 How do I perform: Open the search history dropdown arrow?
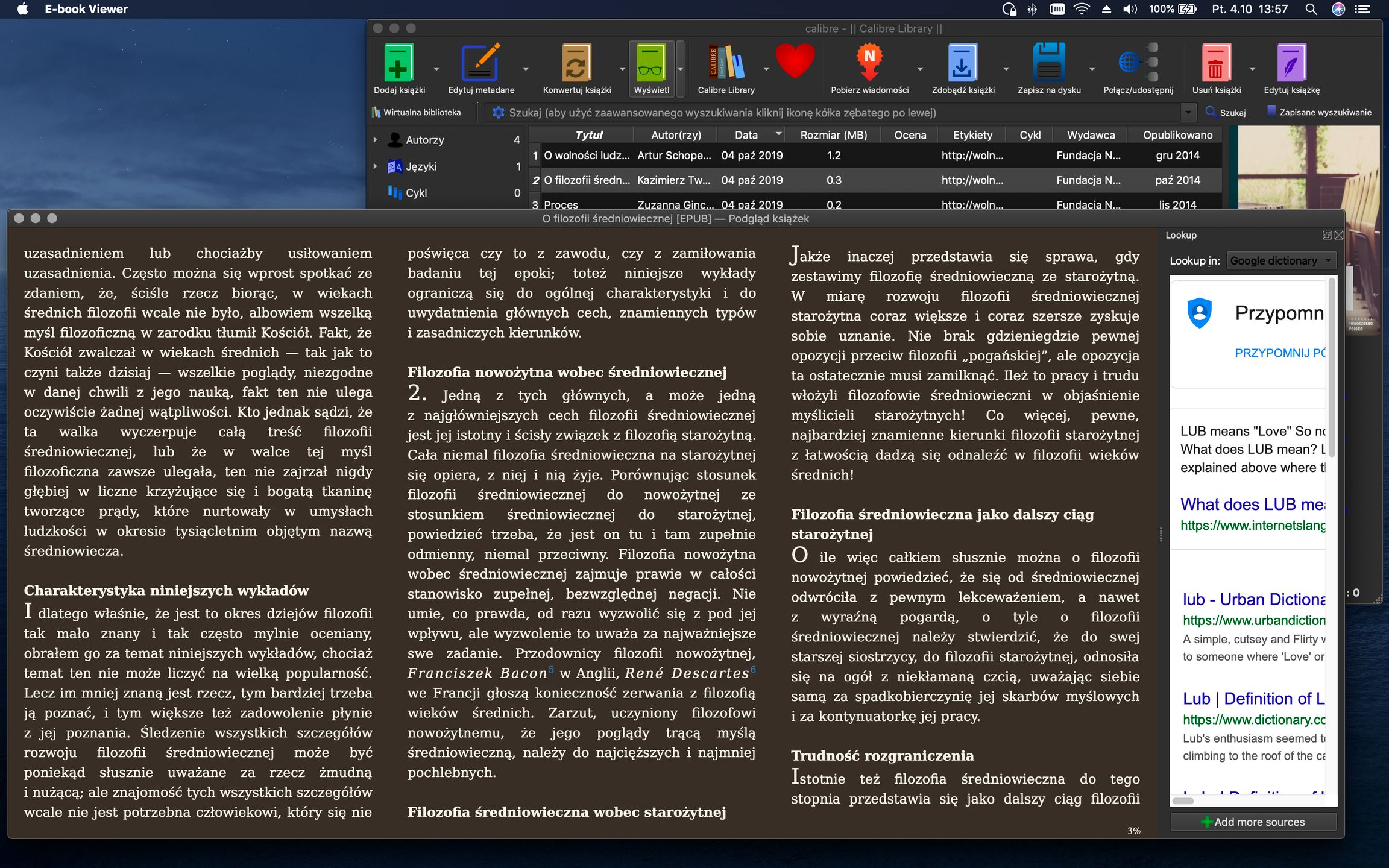click(1188, 113)
